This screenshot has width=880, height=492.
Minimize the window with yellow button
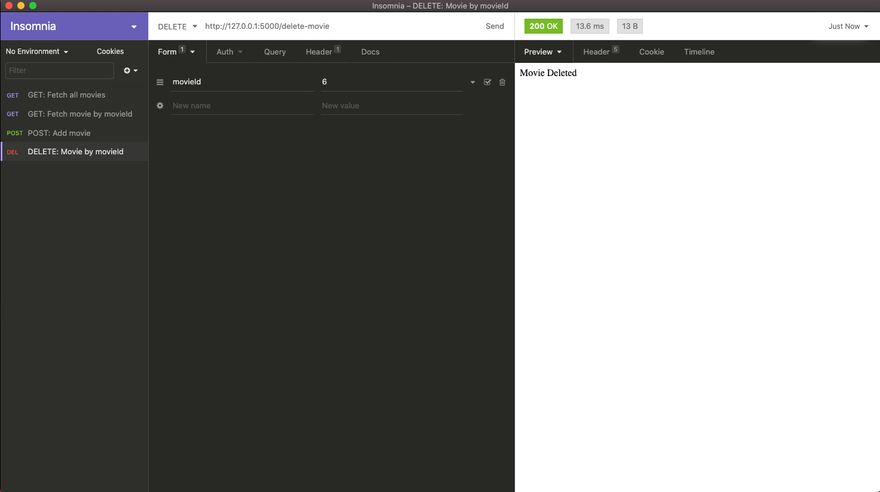pyautogui.click(x=21, y=6)
